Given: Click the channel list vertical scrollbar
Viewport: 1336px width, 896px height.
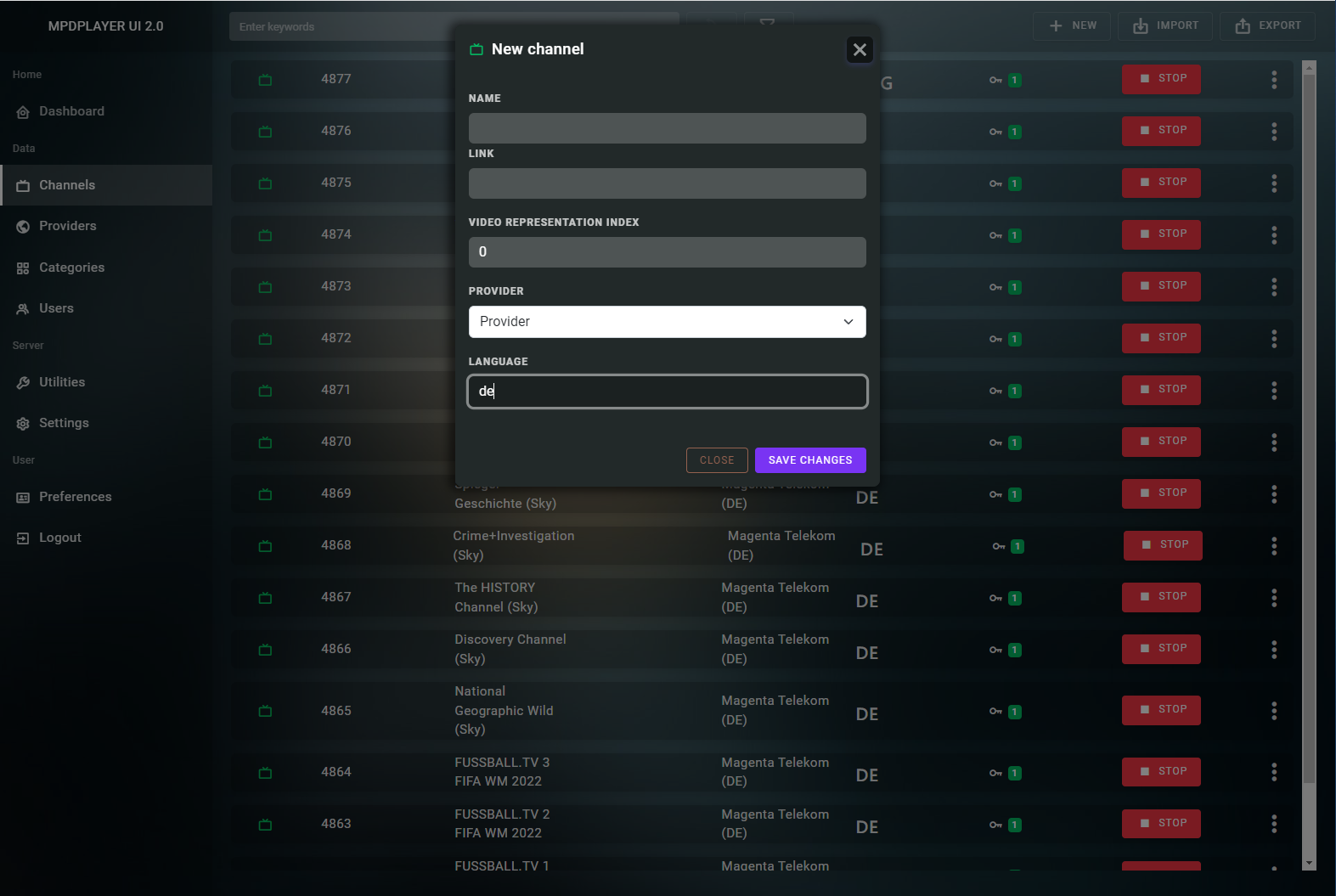Looking at the screenshot, I should click(1309, 425).
